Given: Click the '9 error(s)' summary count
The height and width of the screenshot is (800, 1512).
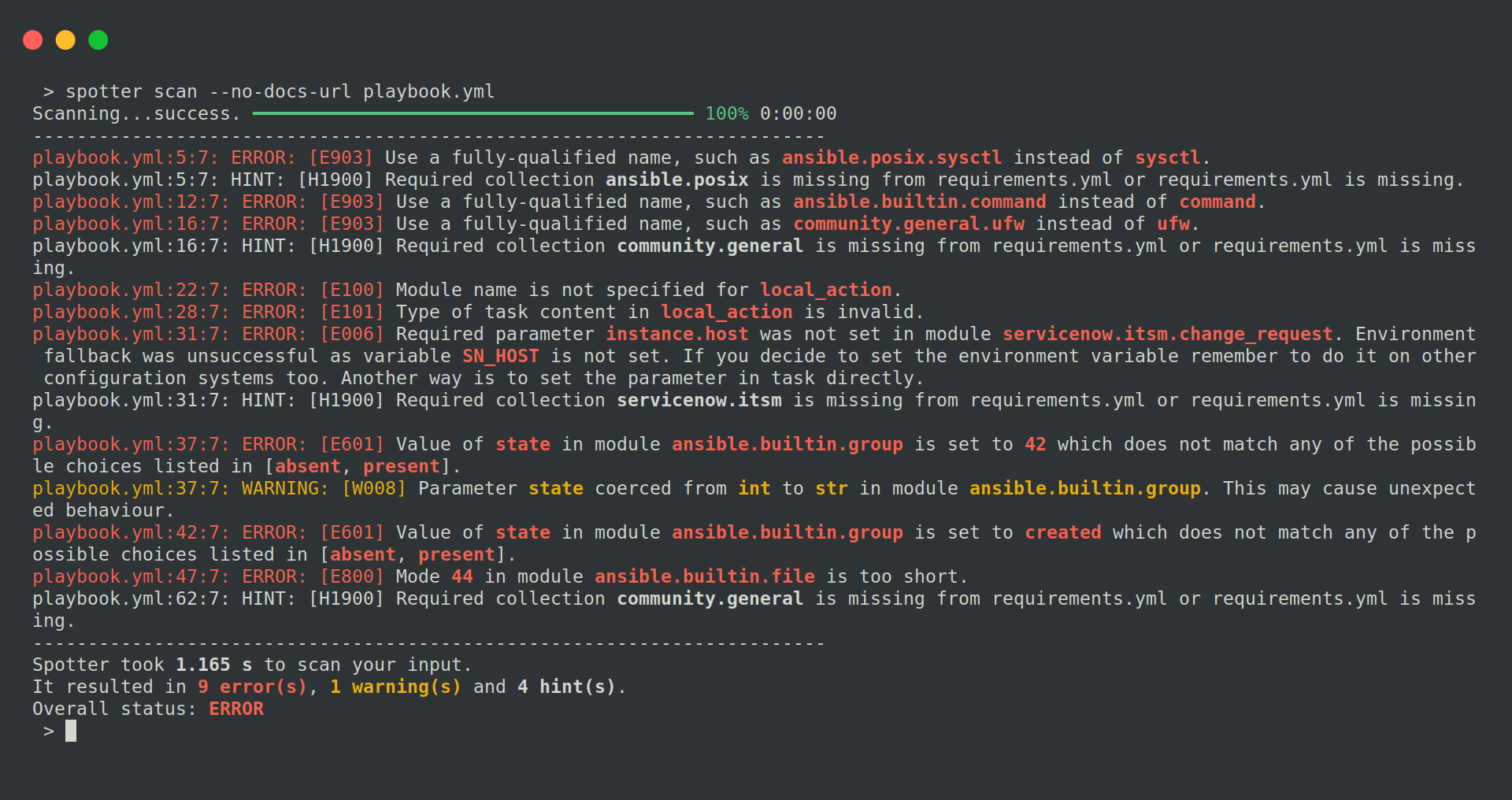Looking at the screenshot, I should (252, 687).
